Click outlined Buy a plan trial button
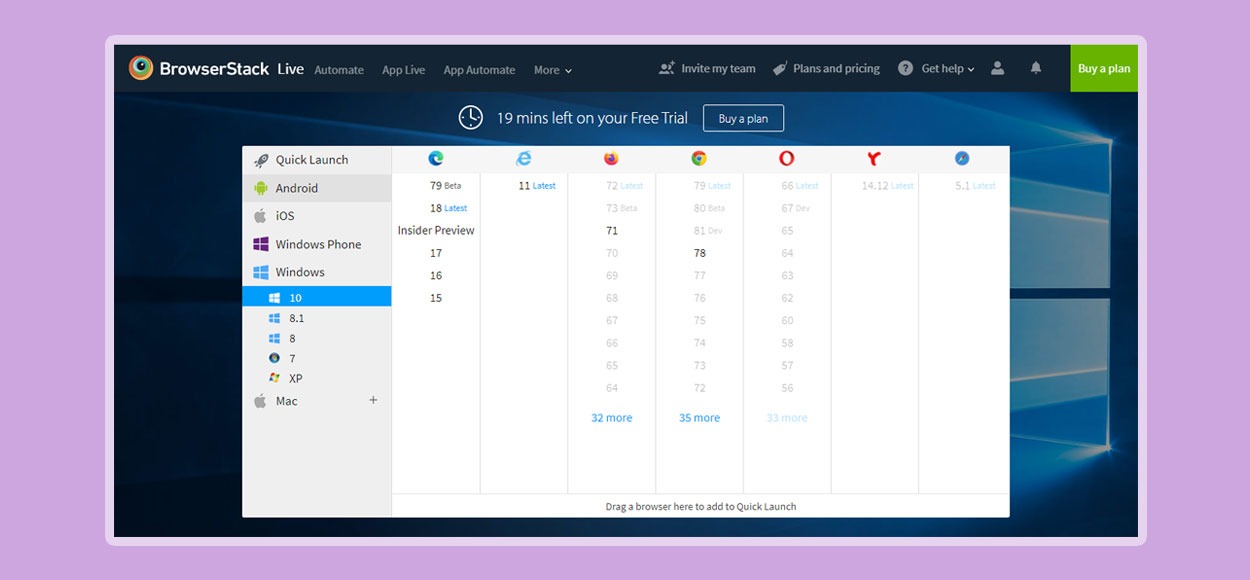The image size is (1250, 580). (x=743, y=118)
